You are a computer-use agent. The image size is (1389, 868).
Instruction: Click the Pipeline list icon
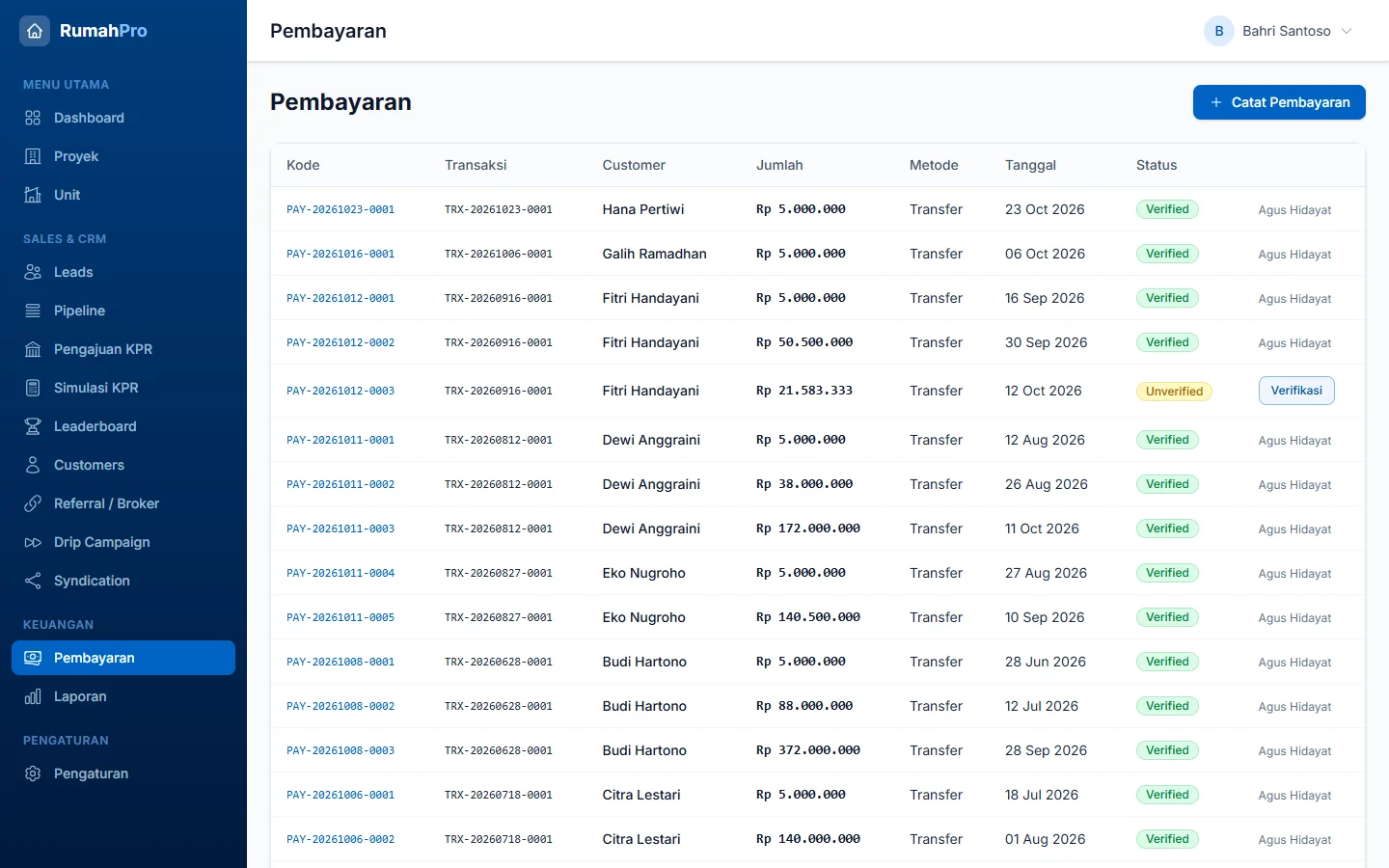(x=33, y=311)
